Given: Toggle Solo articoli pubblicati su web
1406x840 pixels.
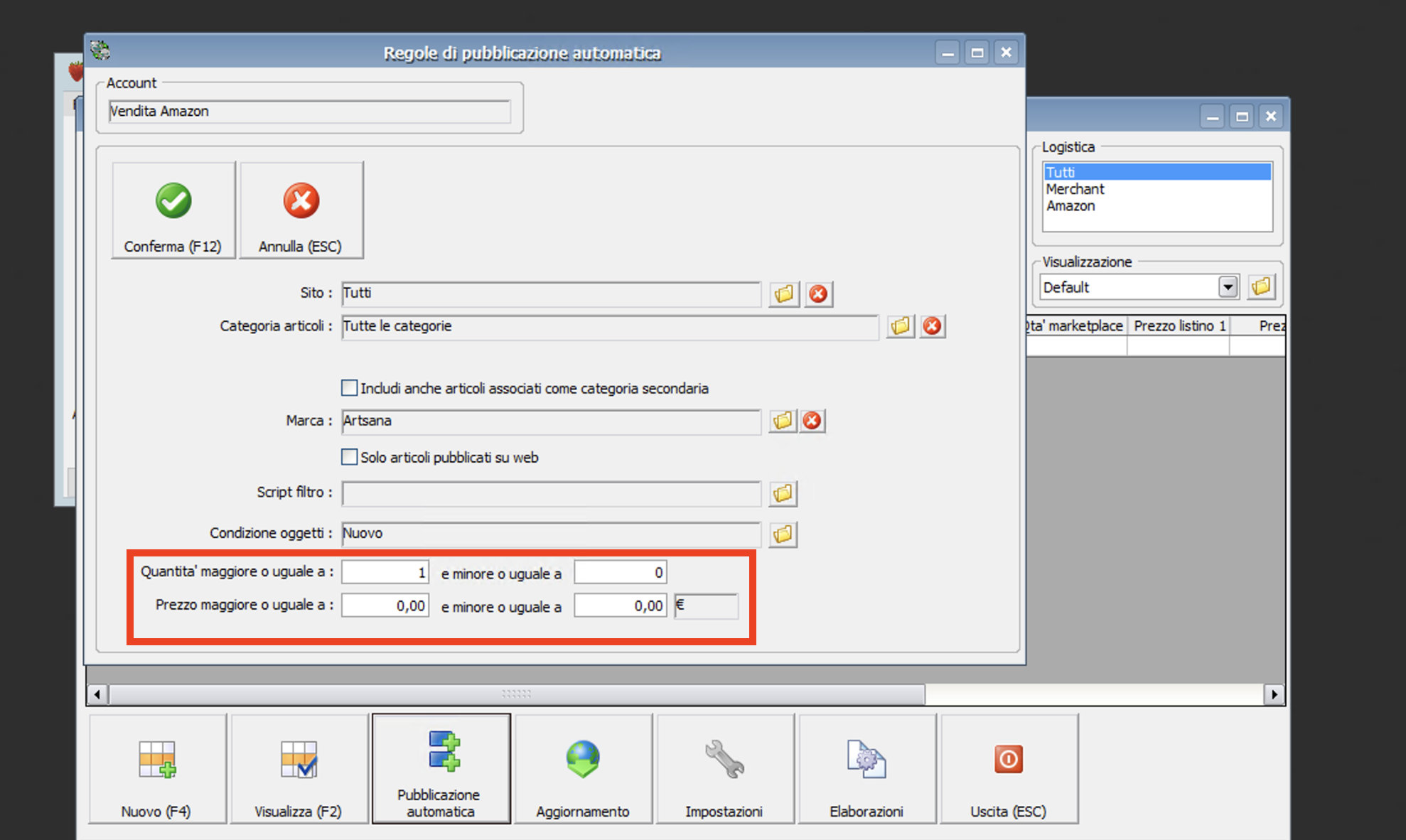Looking at the screenshot, I should [x=349, y=457].
